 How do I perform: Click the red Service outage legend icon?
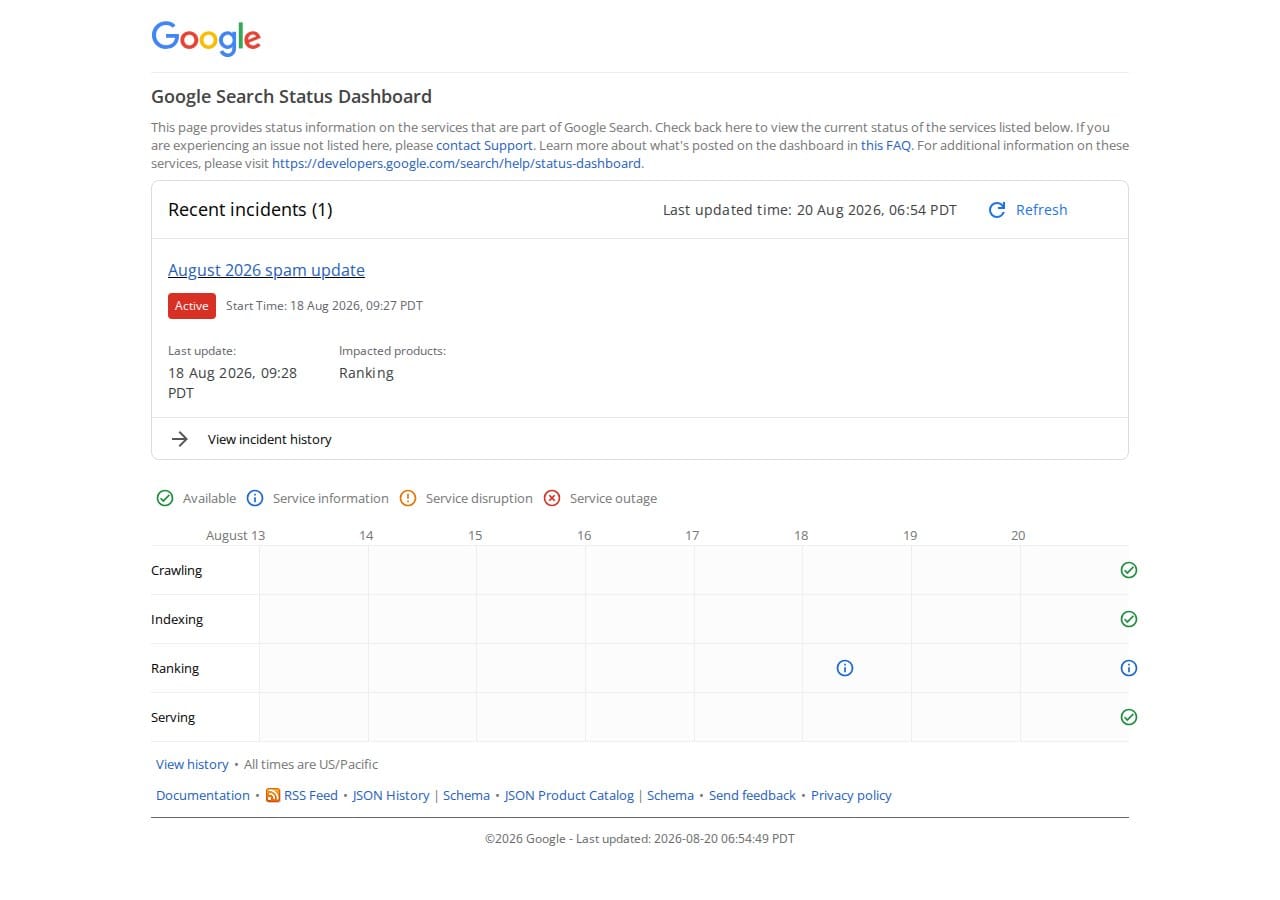pos(552,498)
